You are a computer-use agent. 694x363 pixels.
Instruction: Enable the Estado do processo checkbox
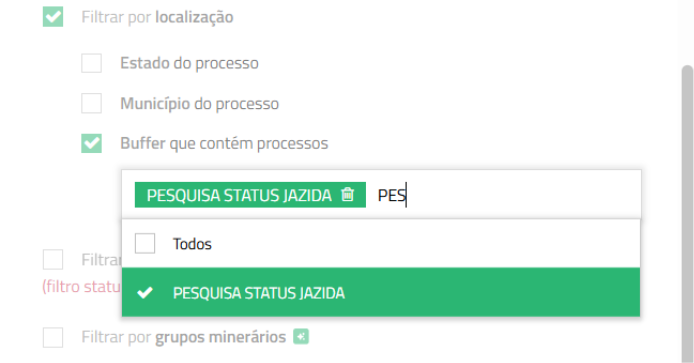[x=91, y=63]
